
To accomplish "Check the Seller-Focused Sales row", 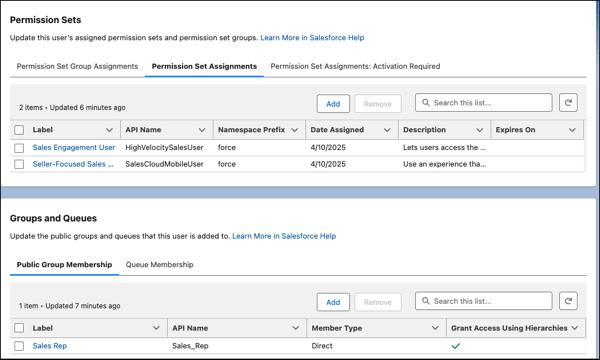I will pyautogui.click(x=19, y=164).
